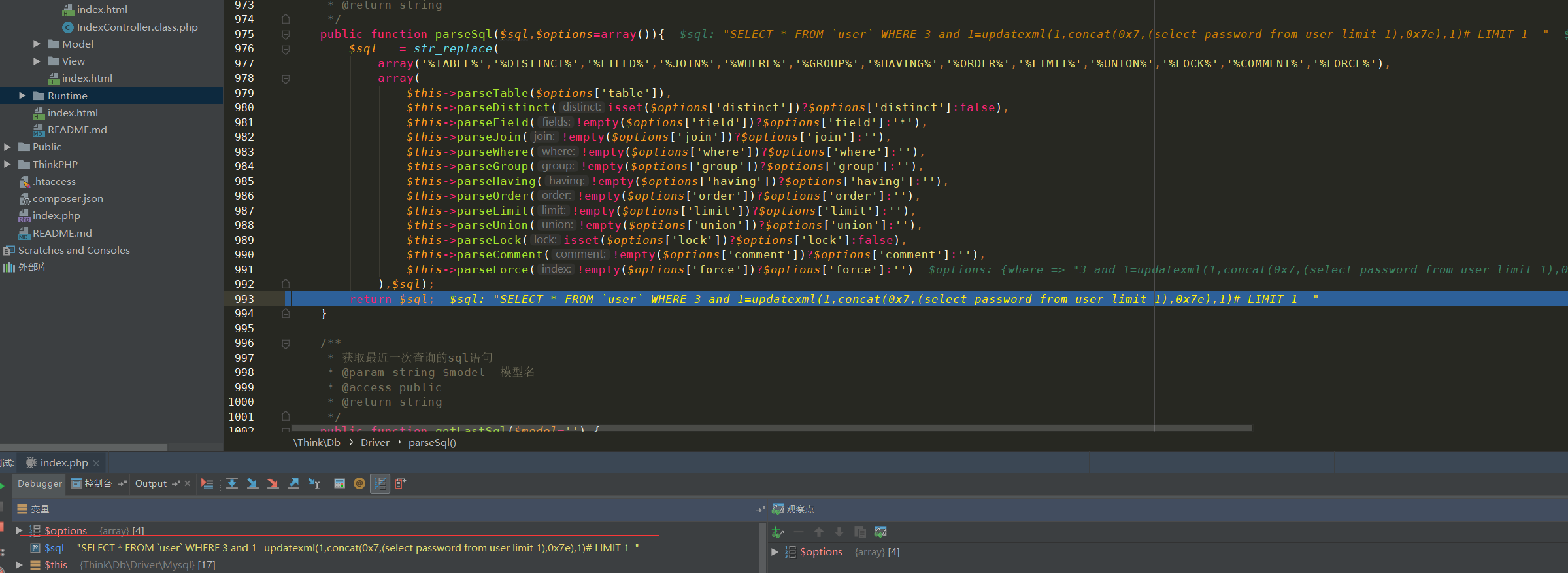Click the 观察点 watches panel header icon
The height and width of the screenshot is (573, 1568).
point(778,509)
